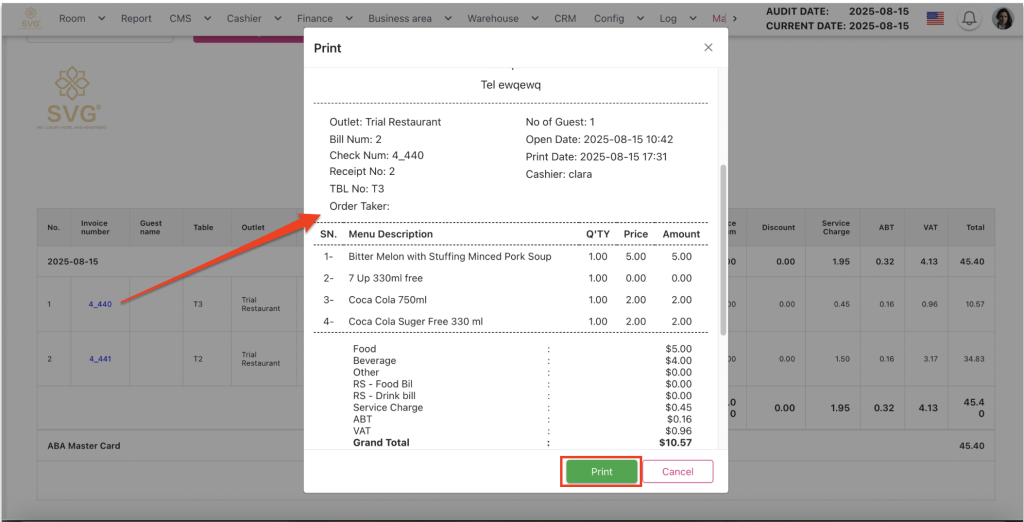This screenshot has width=1024, height=522.
Task: Expand the Finance menu dropdown
Action: click(324, 19)
